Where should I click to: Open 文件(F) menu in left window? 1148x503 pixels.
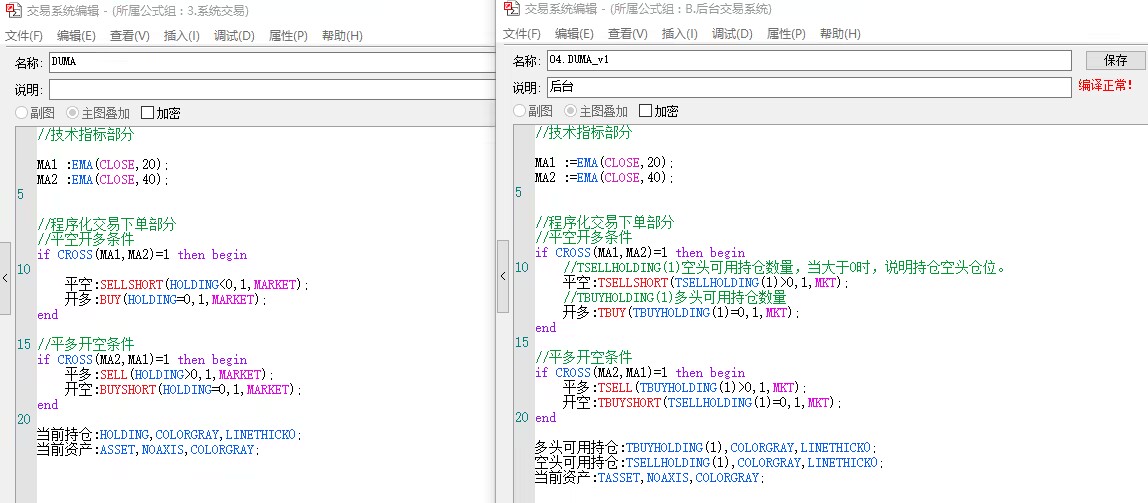23,36
